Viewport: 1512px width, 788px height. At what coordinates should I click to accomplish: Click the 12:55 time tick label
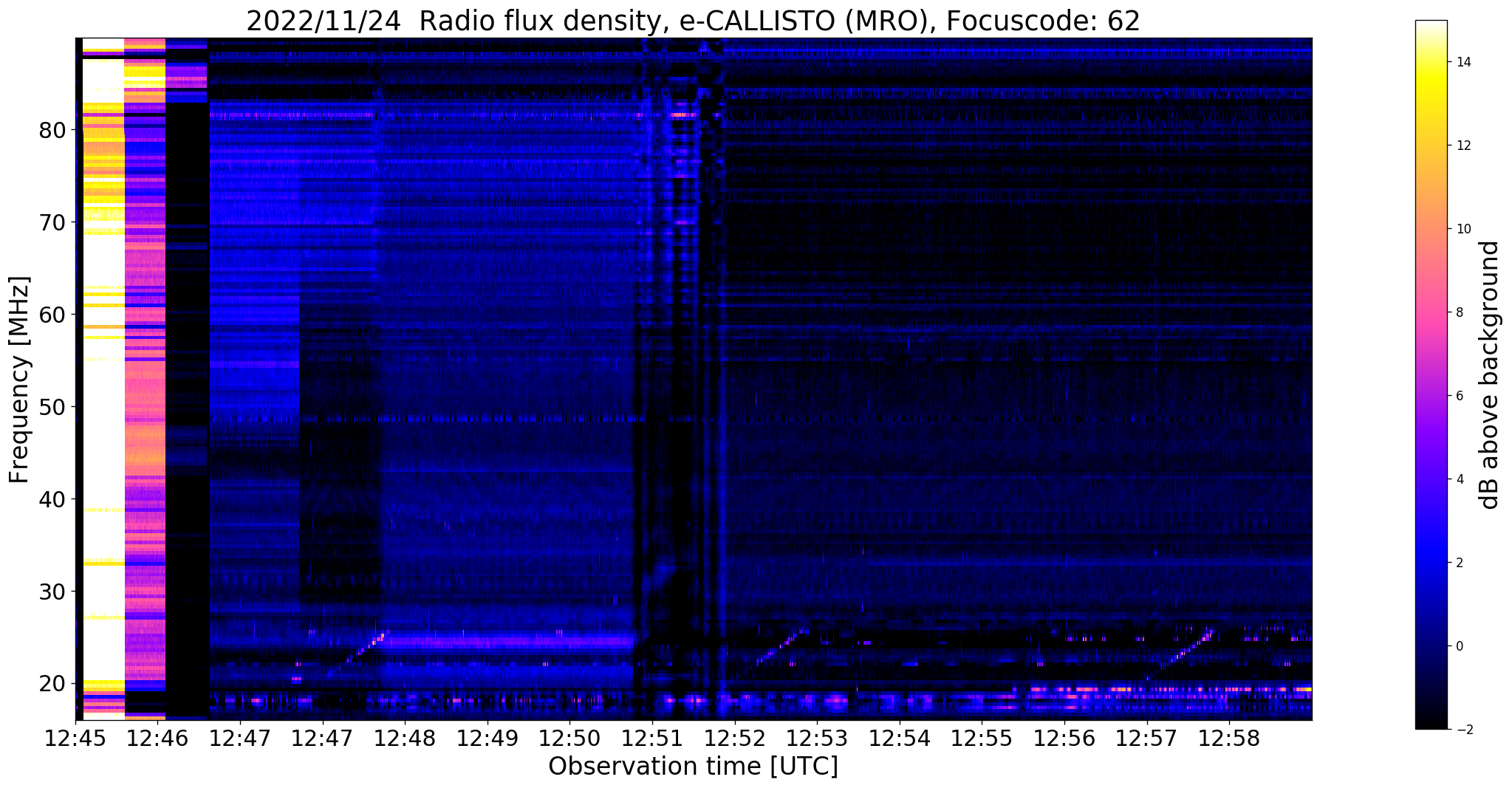[x=982, y=739]
